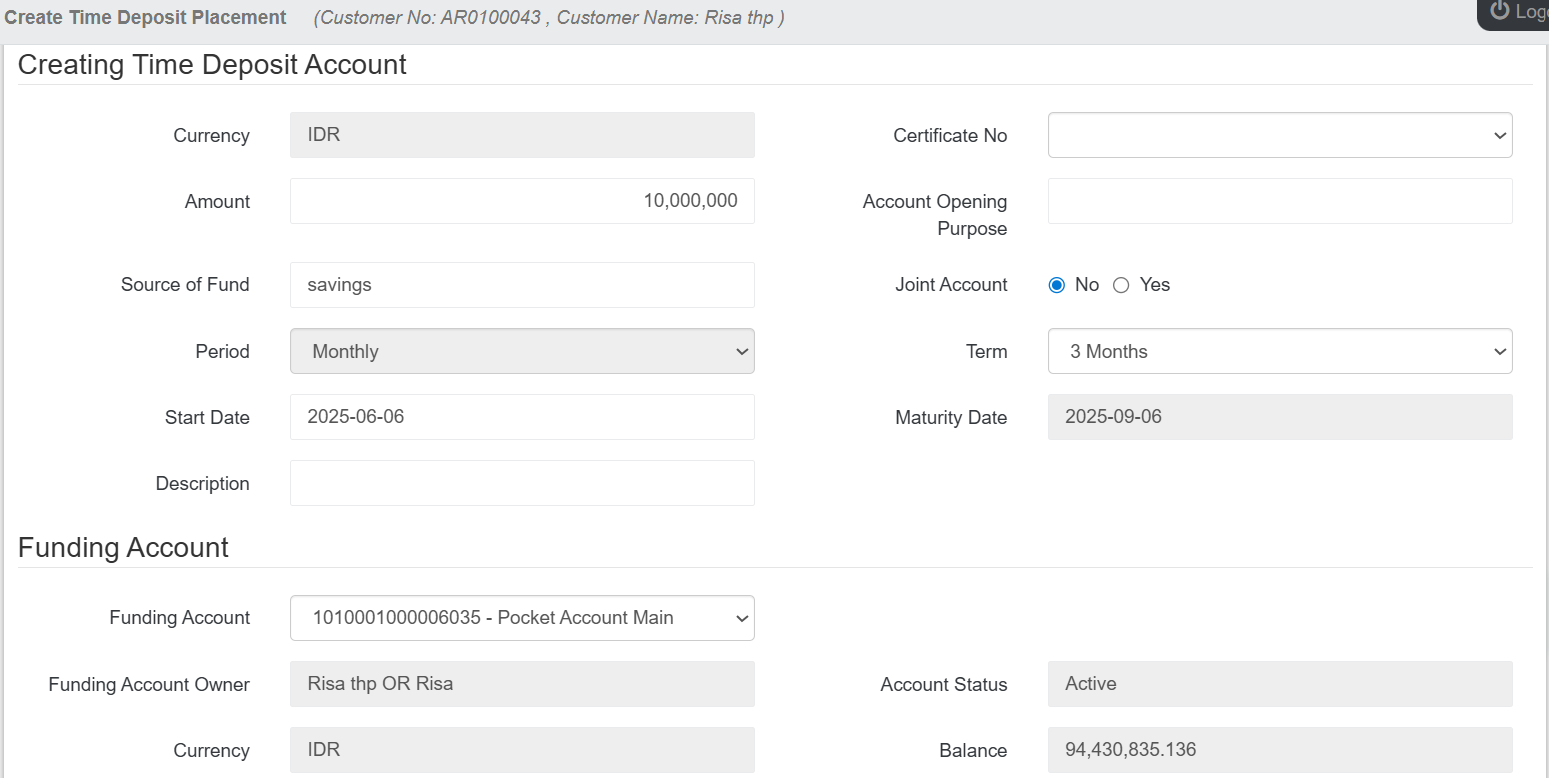1549x778 pixels.
Task: Click the Creating Time Deposit Account heading
Action: click(212, 65)
